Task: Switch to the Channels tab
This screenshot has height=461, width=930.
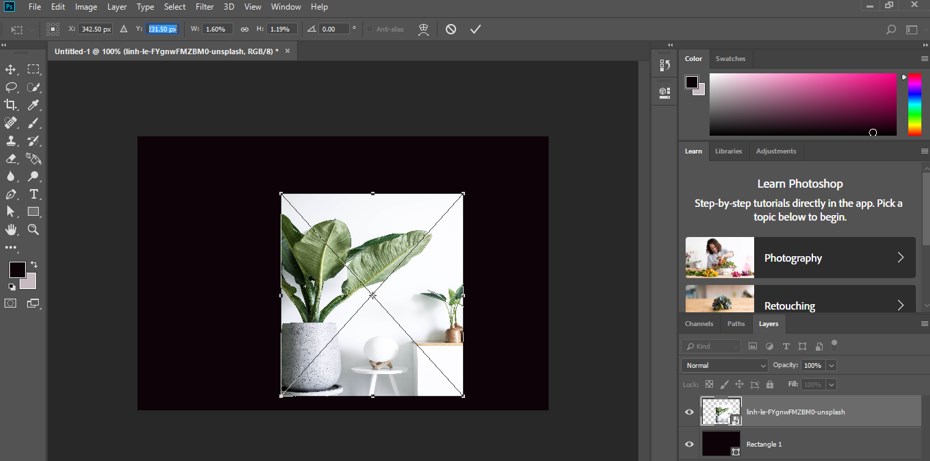Action: point(699,324)
